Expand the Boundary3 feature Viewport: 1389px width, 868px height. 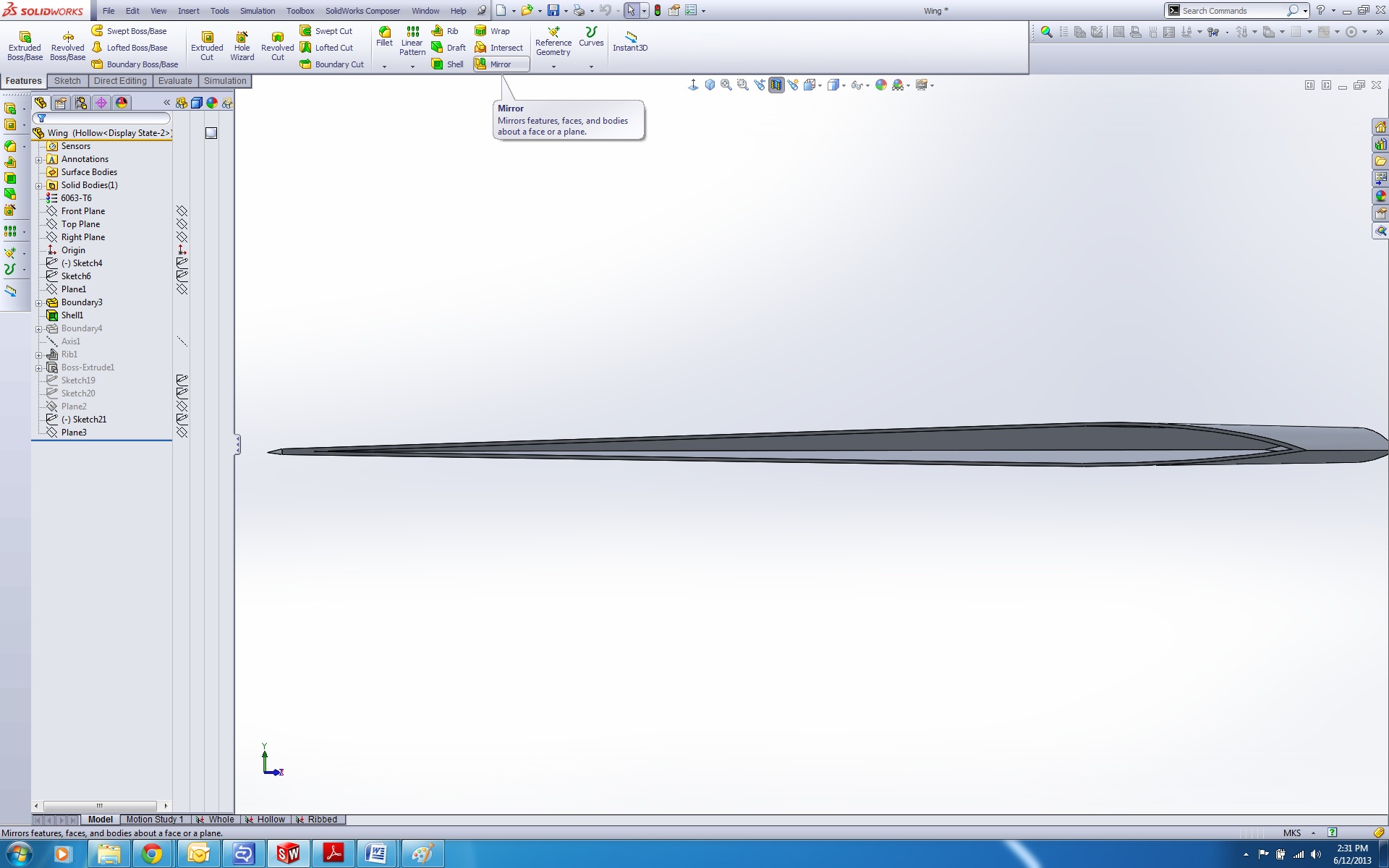click(x=39, y=303)
